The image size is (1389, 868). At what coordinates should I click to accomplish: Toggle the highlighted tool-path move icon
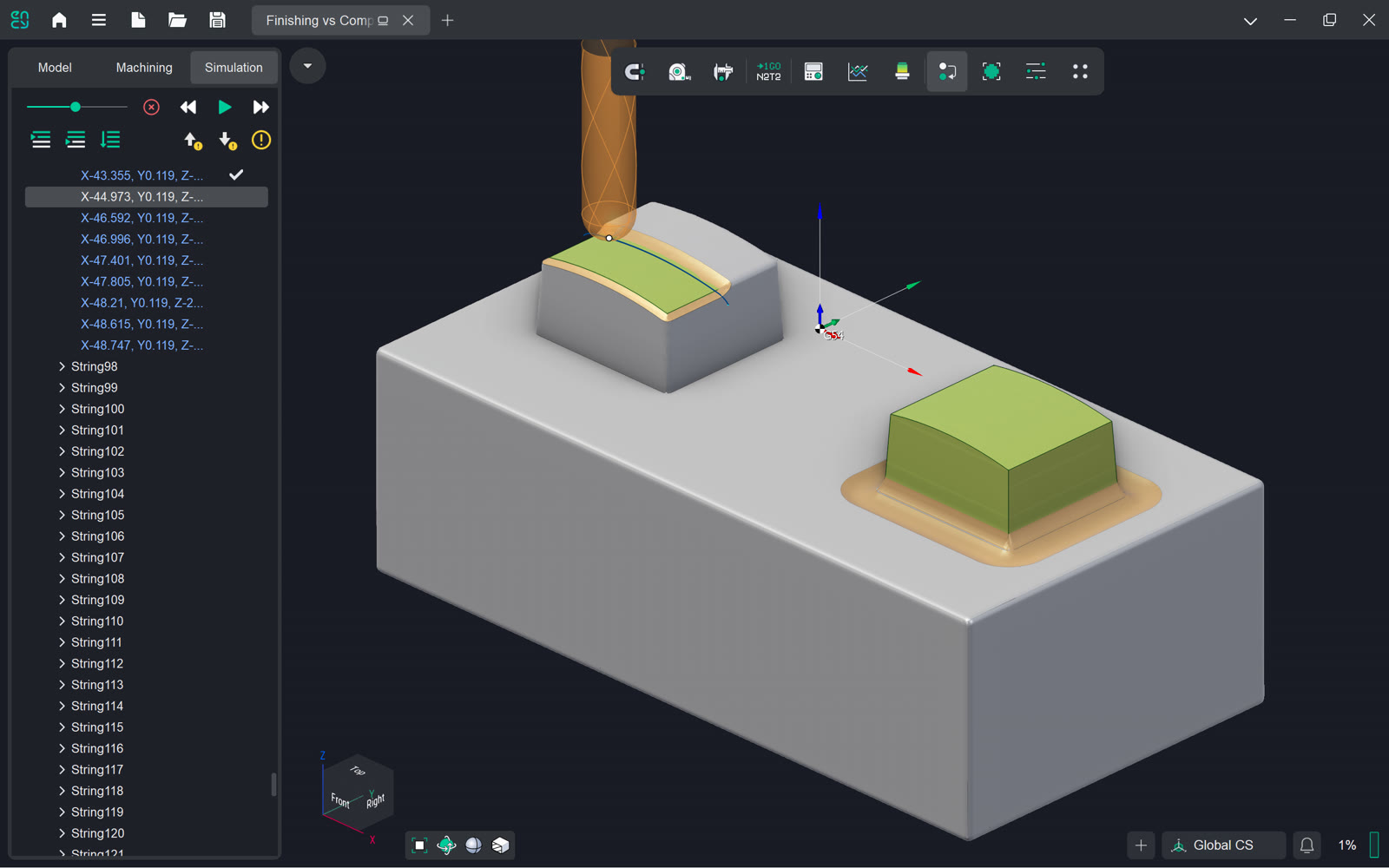point(947,72)
